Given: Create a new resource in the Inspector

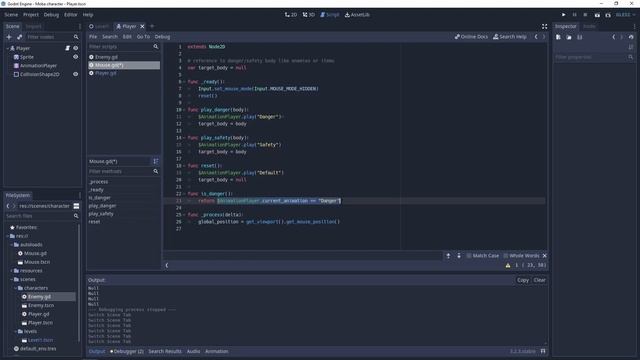Looking at the screenshot, I should pos(558,37).
